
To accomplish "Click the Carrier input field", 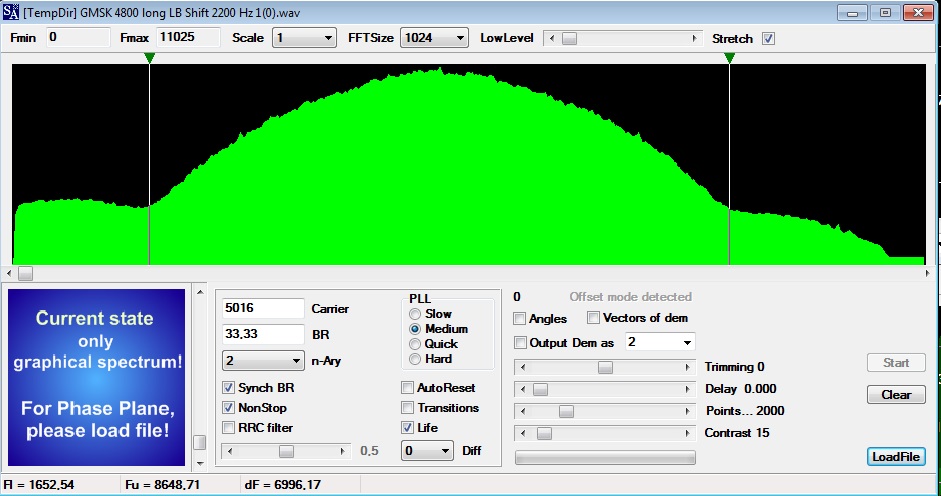I will tap(263, 308).
